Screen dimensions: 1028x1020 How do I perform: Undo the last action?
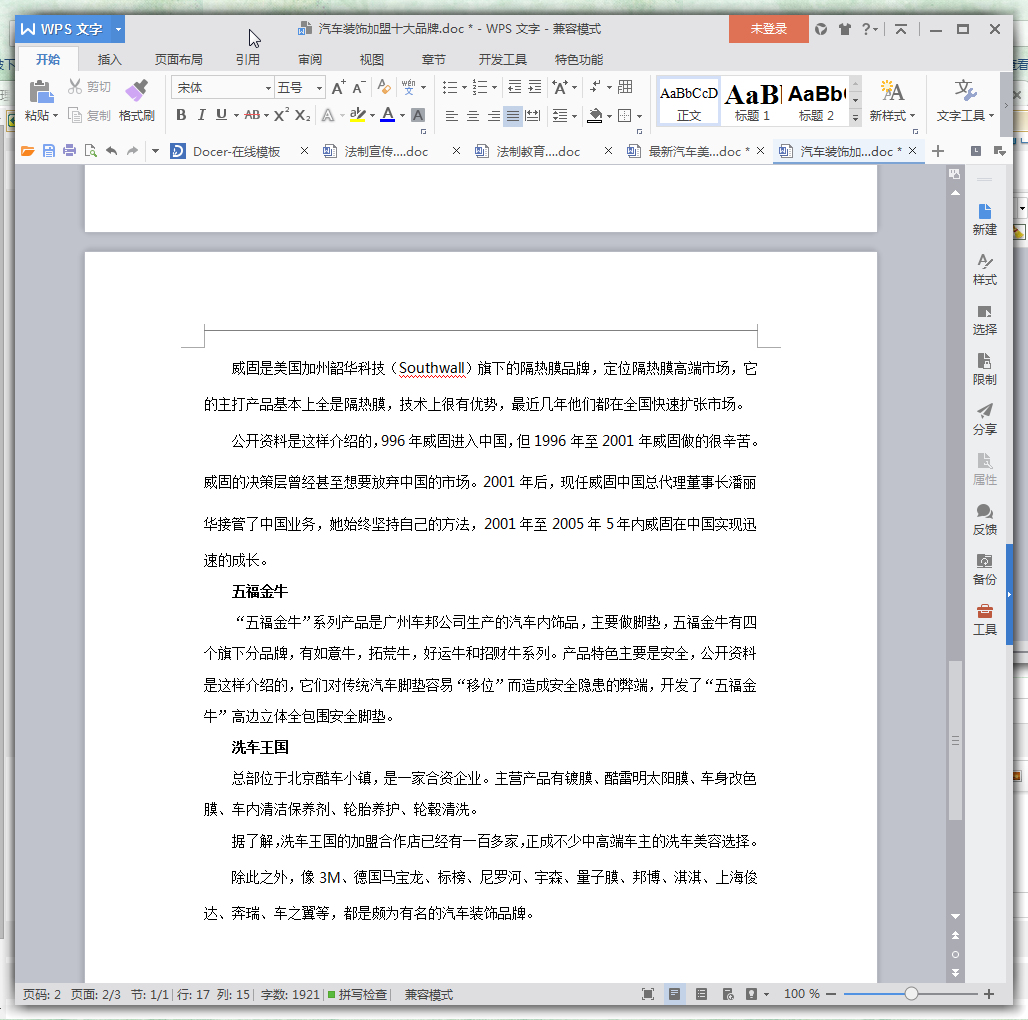111,151
